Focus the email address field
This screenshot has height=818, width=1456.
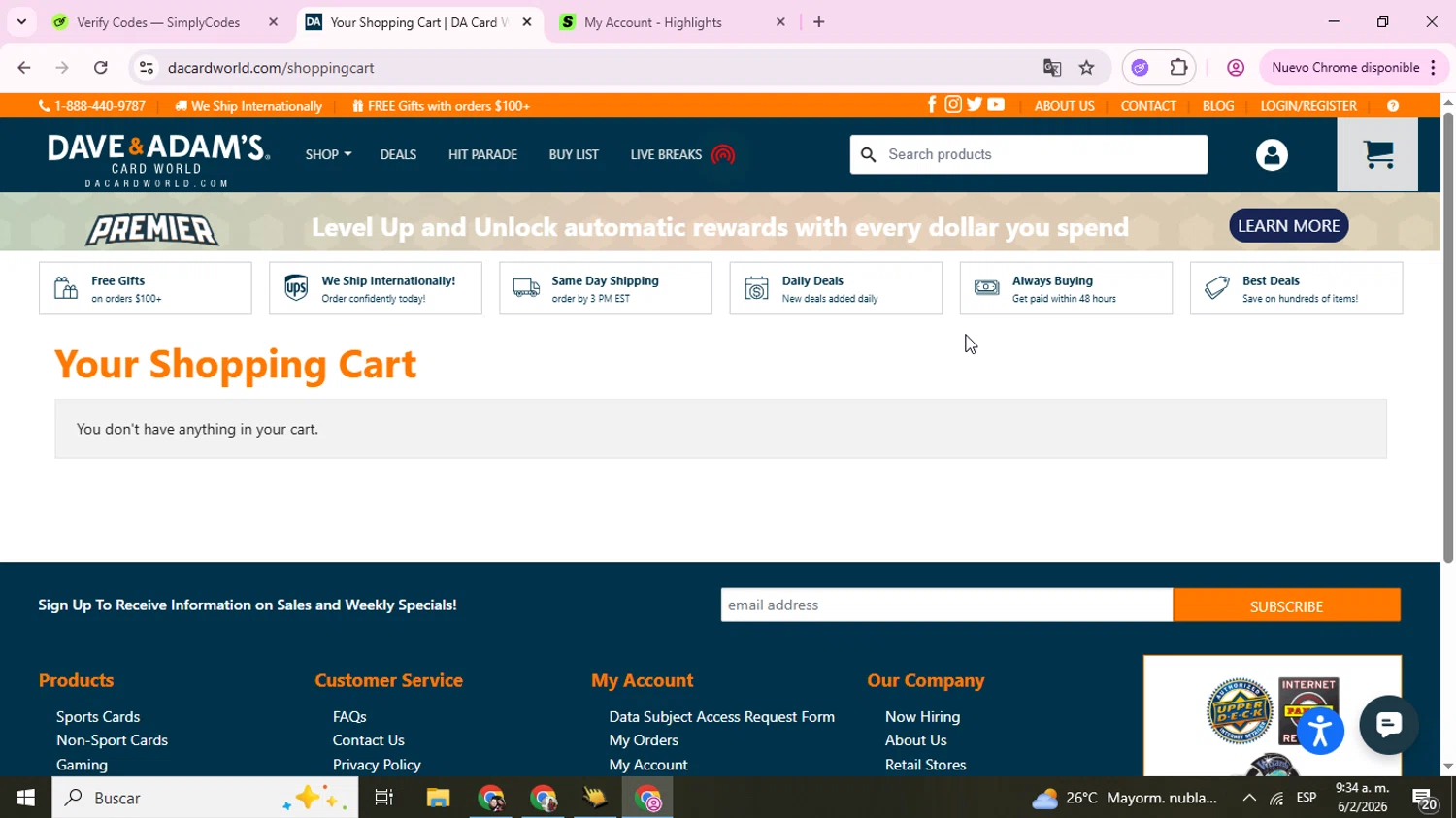pyautogui.click(x=946, y=605)
